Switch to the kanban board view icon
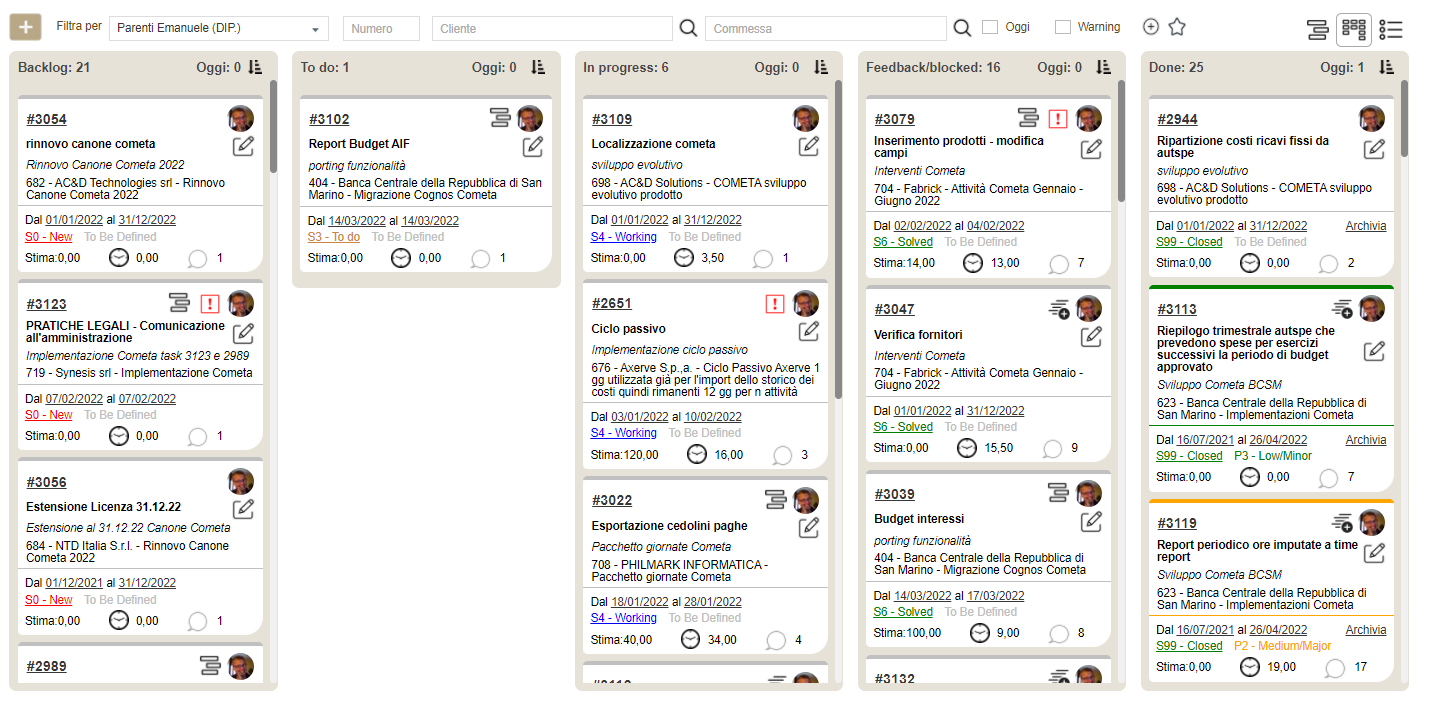1430x705 pixels. click(x=1353, y=30)
